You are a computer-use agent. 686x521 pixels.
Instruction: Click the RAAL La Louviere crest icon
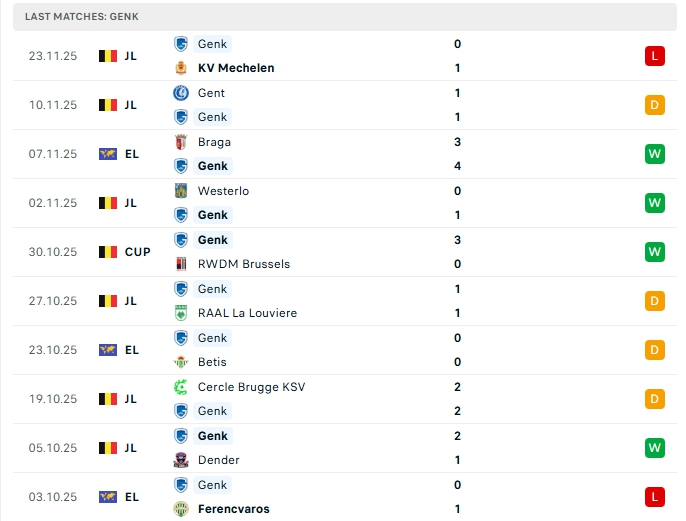(x=181, y=313)
